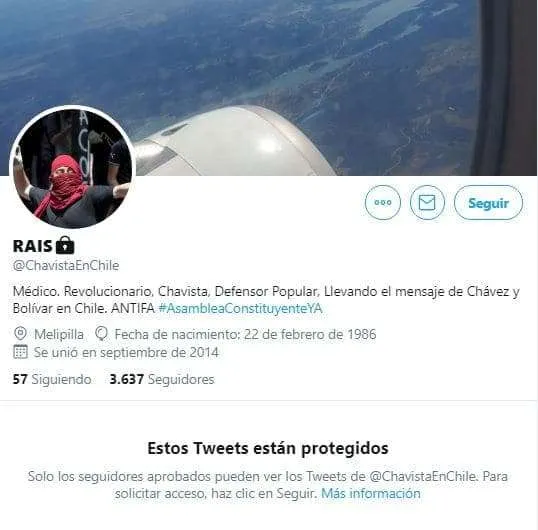Open the three-dot more options menu
The image size is (538, 530).
point(383,202)
